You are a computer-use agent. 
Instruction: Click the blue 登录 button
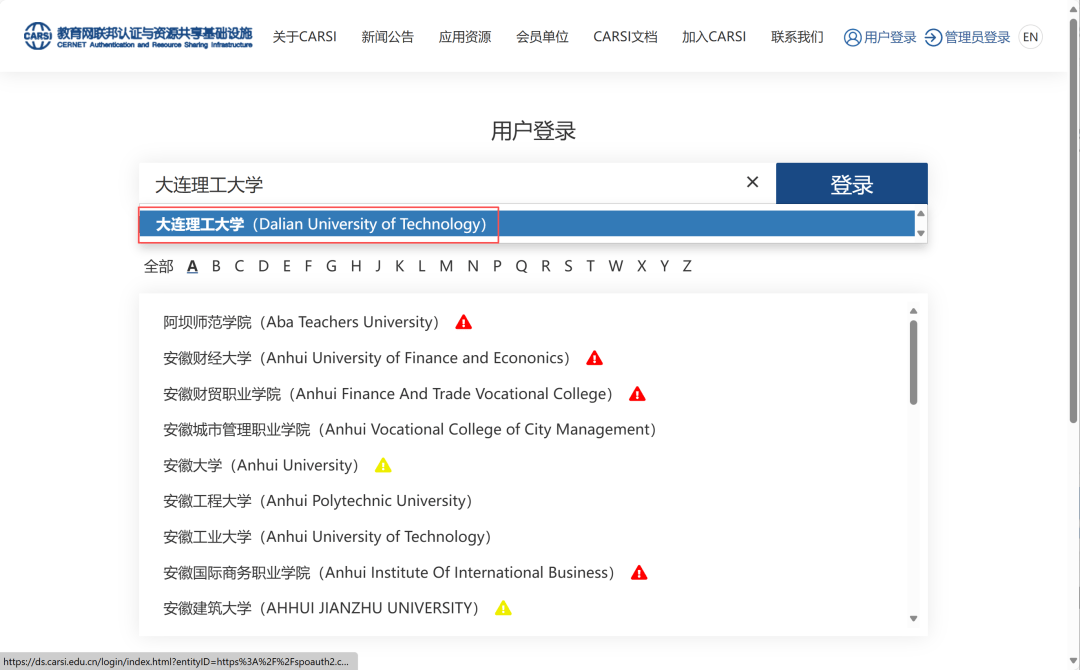tap(851, 184)
